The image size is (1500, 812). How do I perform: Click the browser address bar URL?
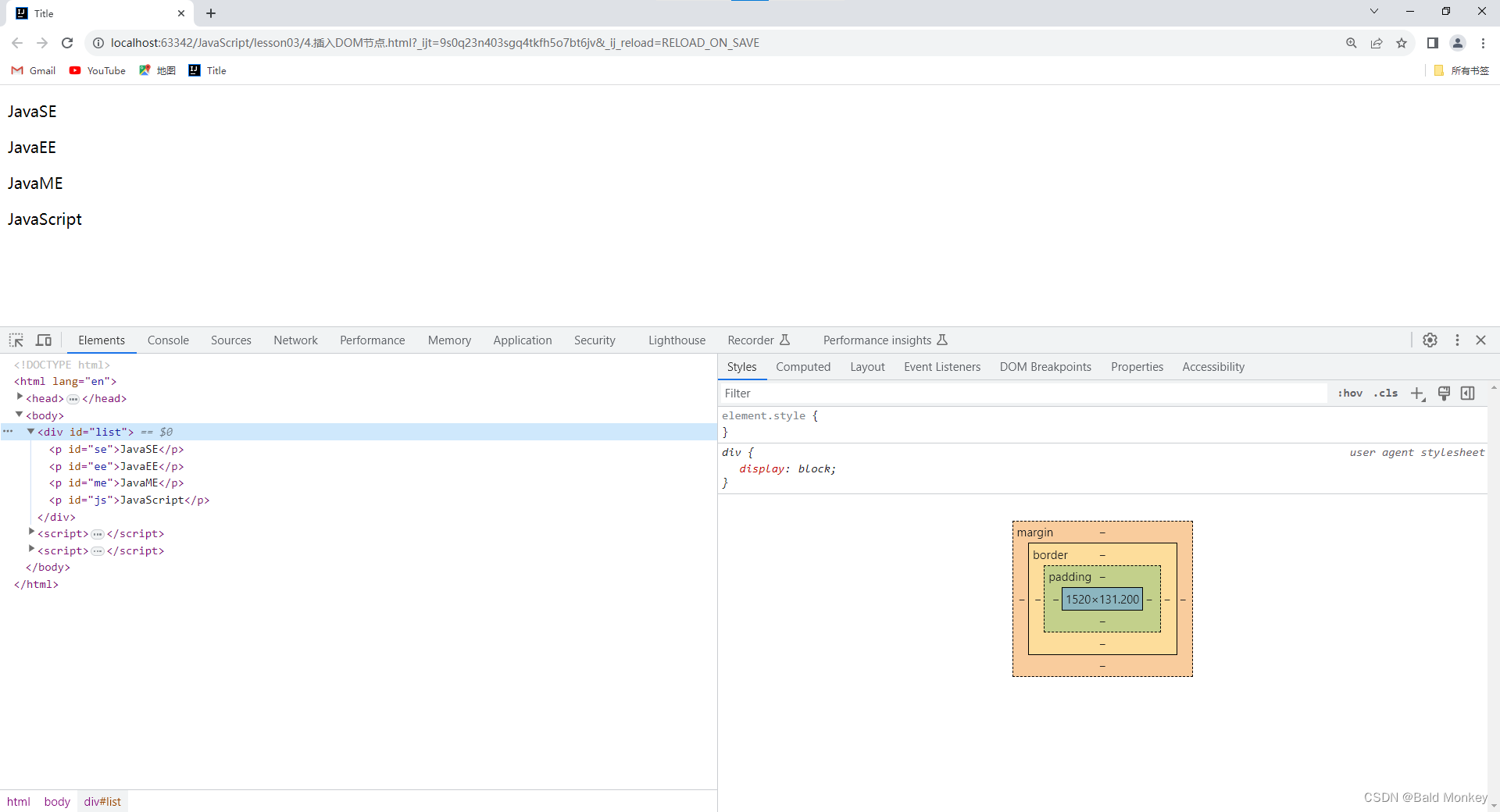pyautogui.click(x=434, y=43)
